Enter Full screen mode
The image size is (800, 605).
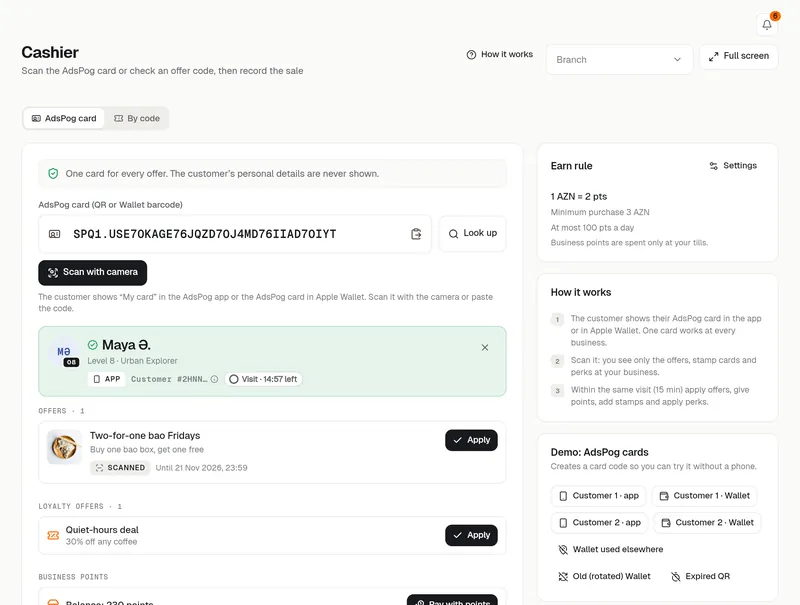(739, 56)
